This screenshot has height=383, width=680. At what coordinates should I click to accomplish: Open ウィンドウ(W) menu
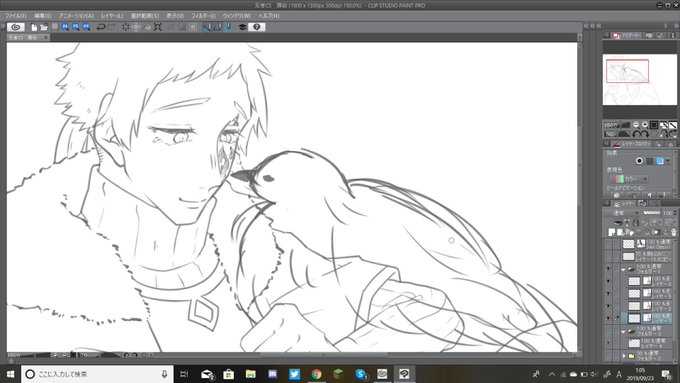(236, 16)
